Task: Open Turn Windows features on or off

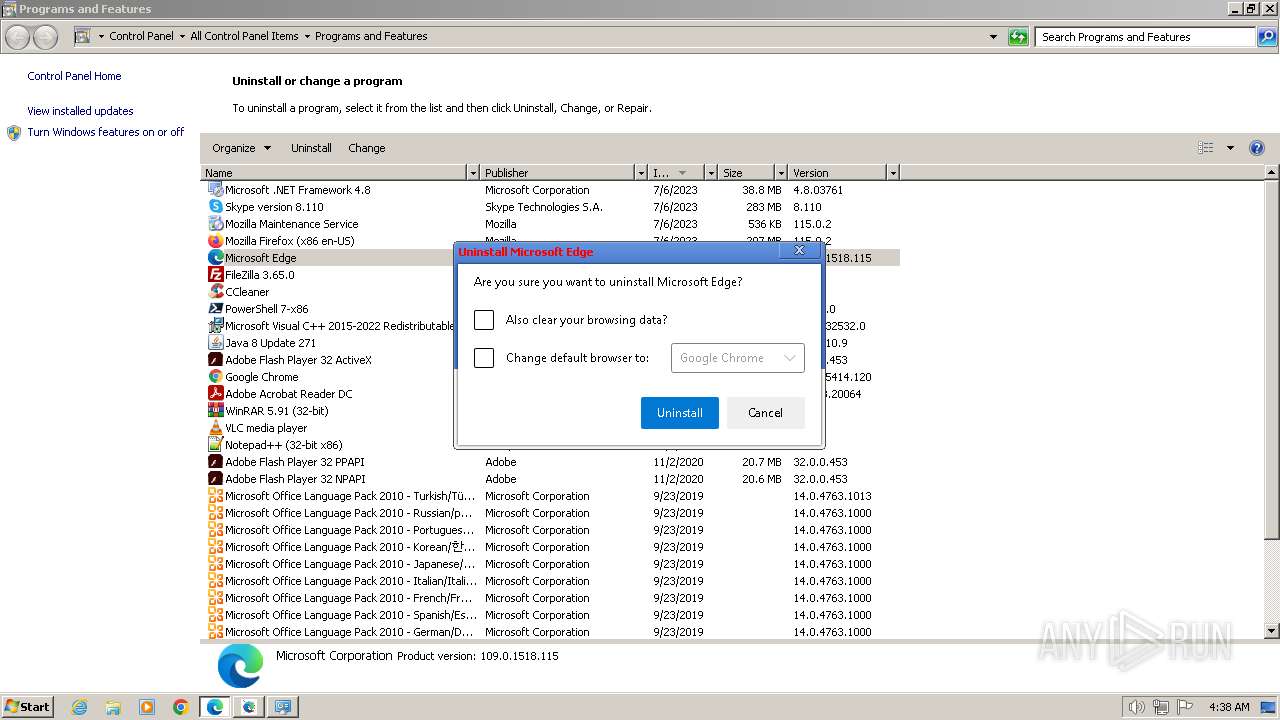Action: coord(106,132)
